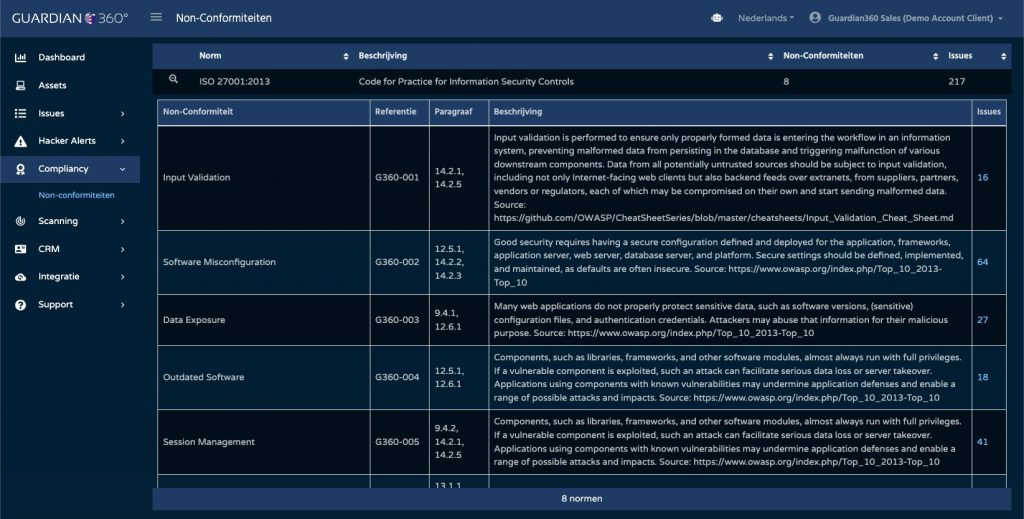The image size is (1024, 519).
Task: Click reference G360-001
Action: [397, 178]
